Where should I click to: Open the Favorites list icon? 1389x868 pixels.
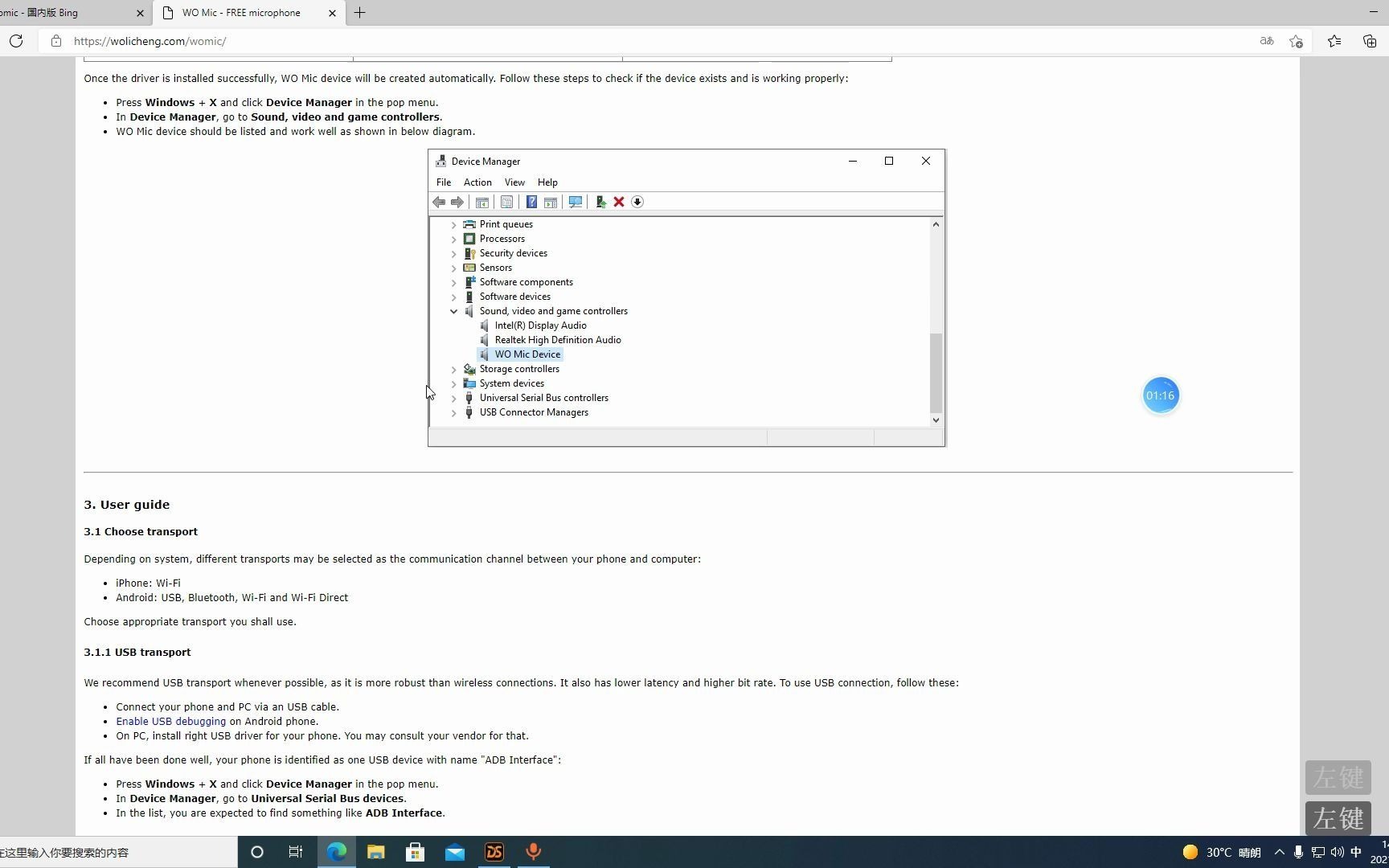coord(1334,41)
